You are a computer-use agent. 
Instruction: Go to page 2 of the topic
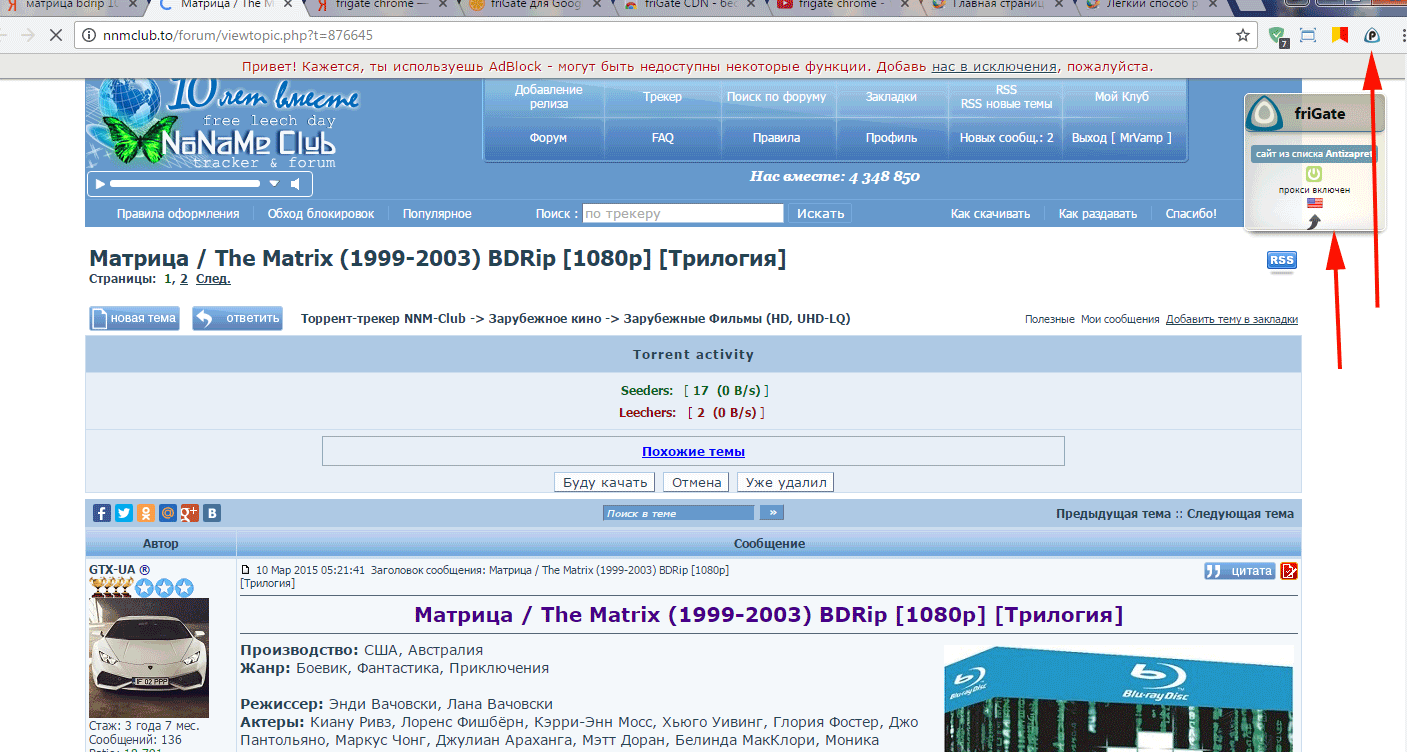click(183, 279)
